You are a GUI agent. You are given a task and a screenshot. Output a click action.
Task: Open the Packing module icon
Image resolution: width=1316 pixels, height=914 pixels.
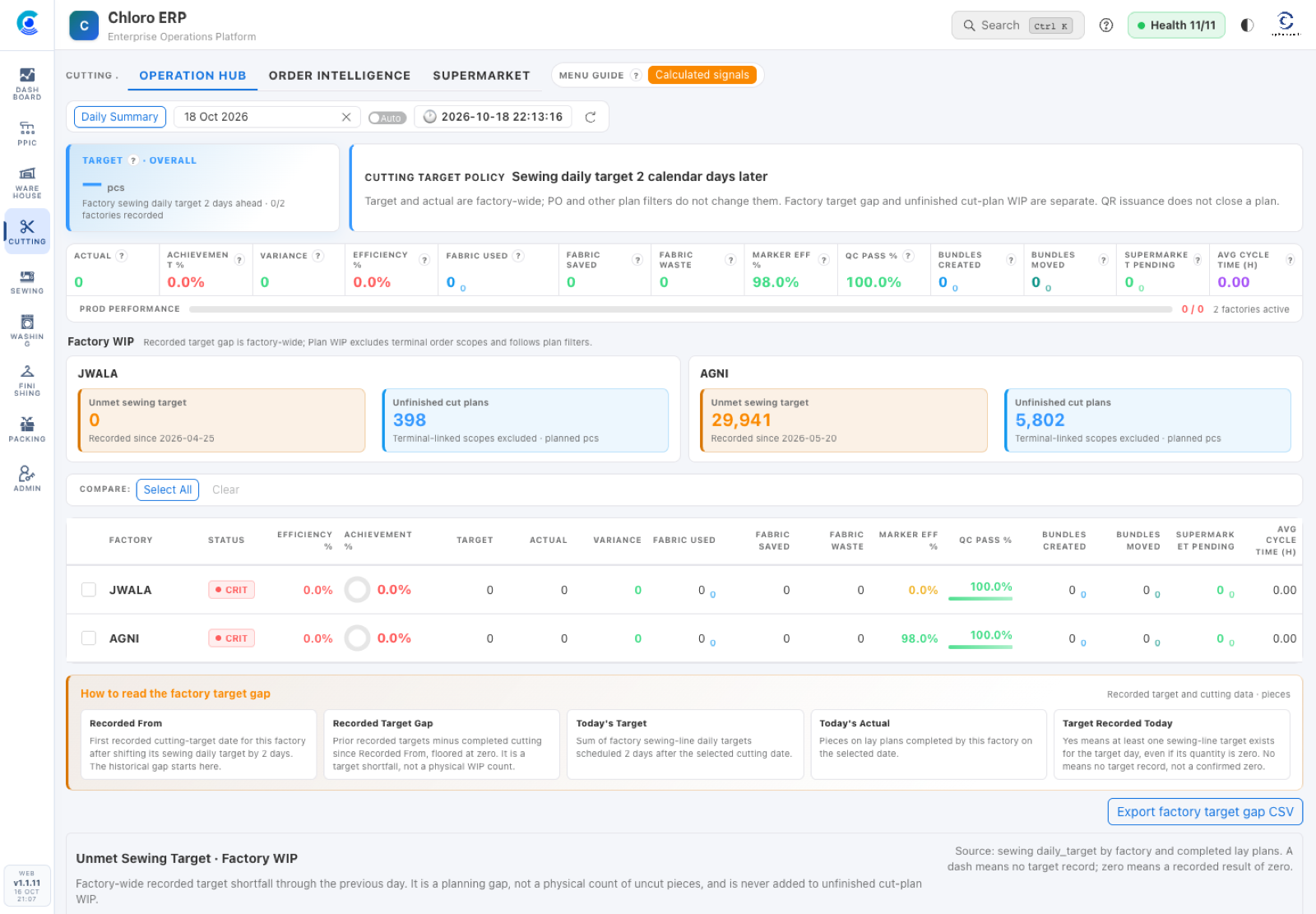click(27, 429)
